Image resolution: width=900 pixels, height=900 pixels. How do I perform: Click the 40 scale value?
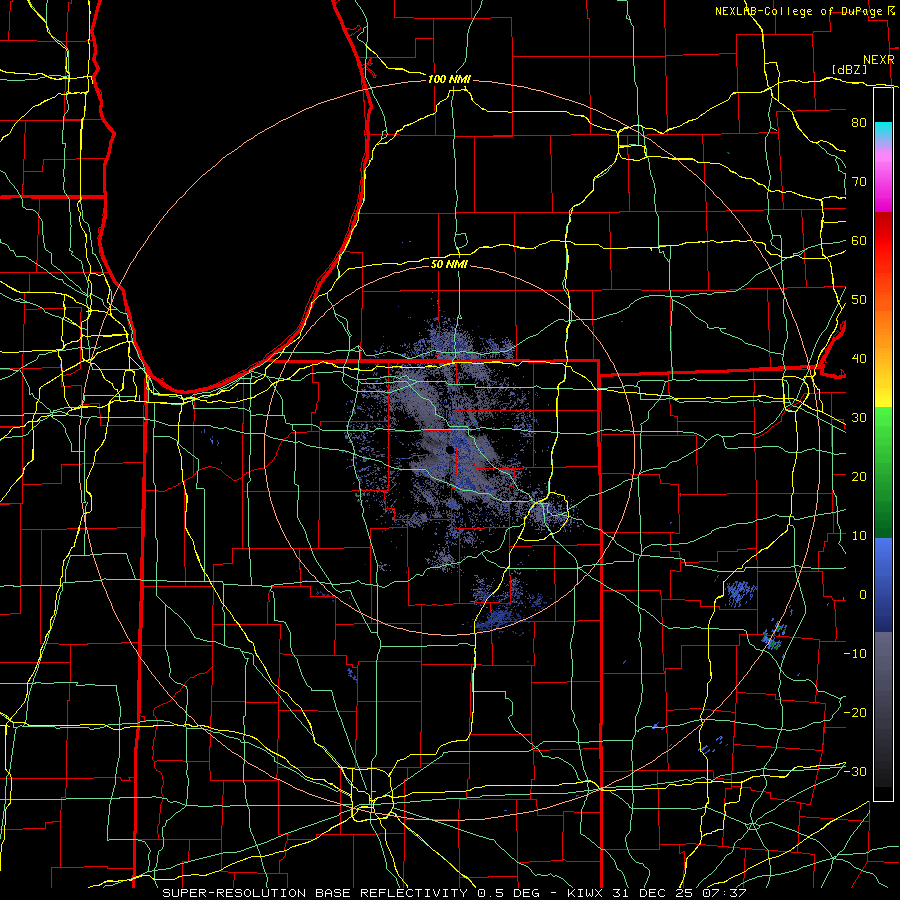click(x=859, y=359)
